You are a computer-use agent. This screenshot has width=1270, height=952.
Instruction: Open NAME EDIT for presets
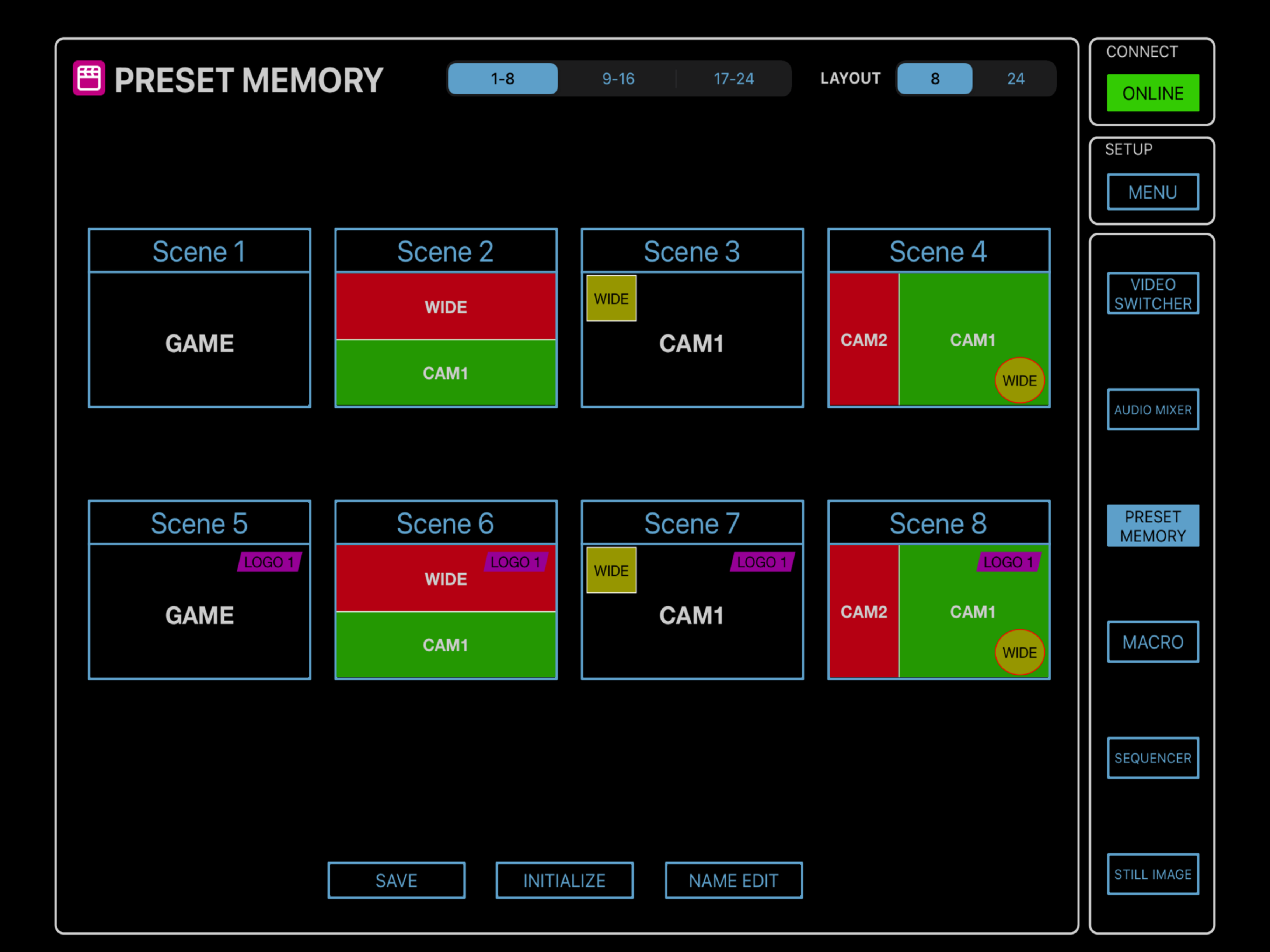click(733, 880)
